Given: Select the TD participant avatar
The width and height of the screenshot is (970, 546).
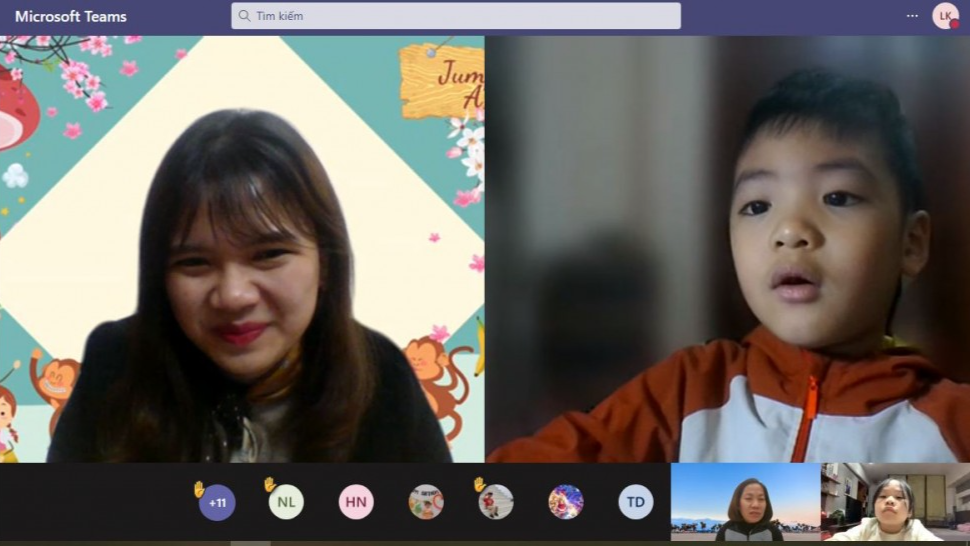Looking at the screenshot, I should [x=635, y=502].
